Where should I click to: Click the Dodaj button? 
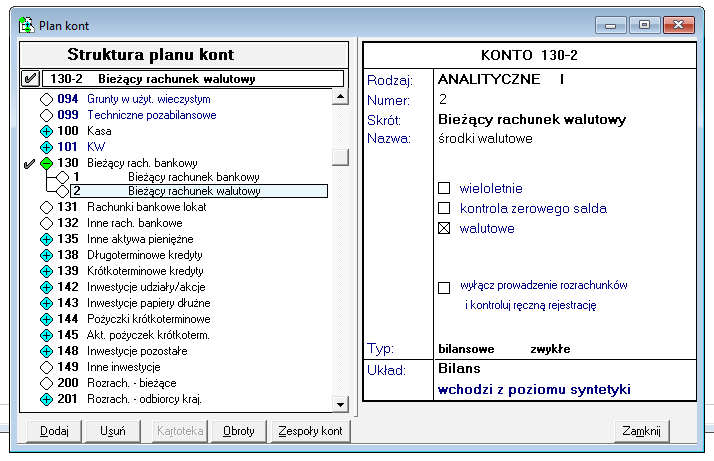tap(54, 431)
